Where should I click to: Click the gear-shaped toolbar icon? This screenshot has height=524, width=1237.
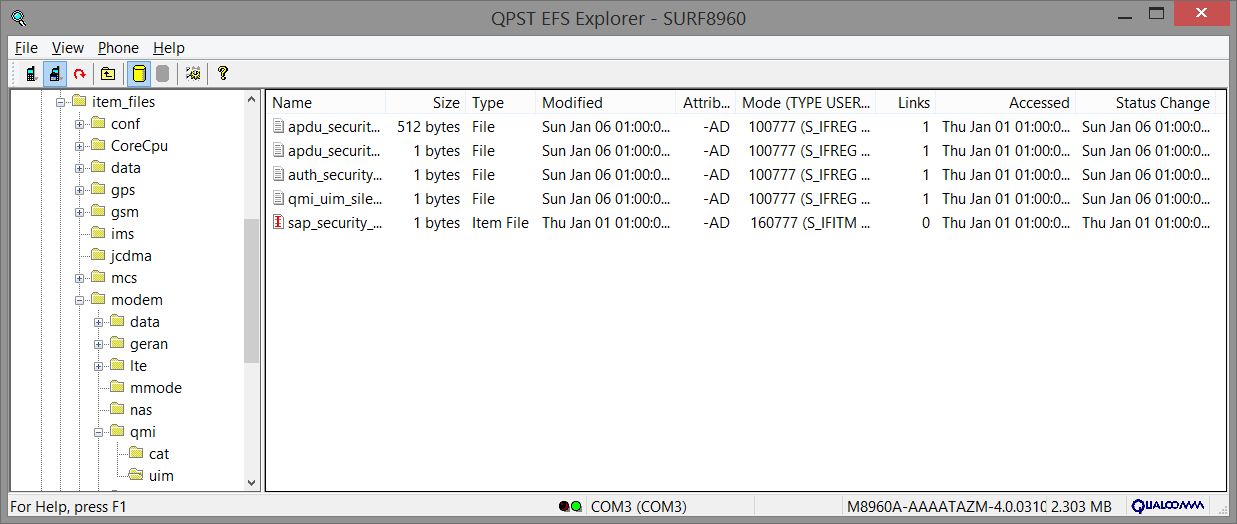pyautogui.click(x=193, y=73)
